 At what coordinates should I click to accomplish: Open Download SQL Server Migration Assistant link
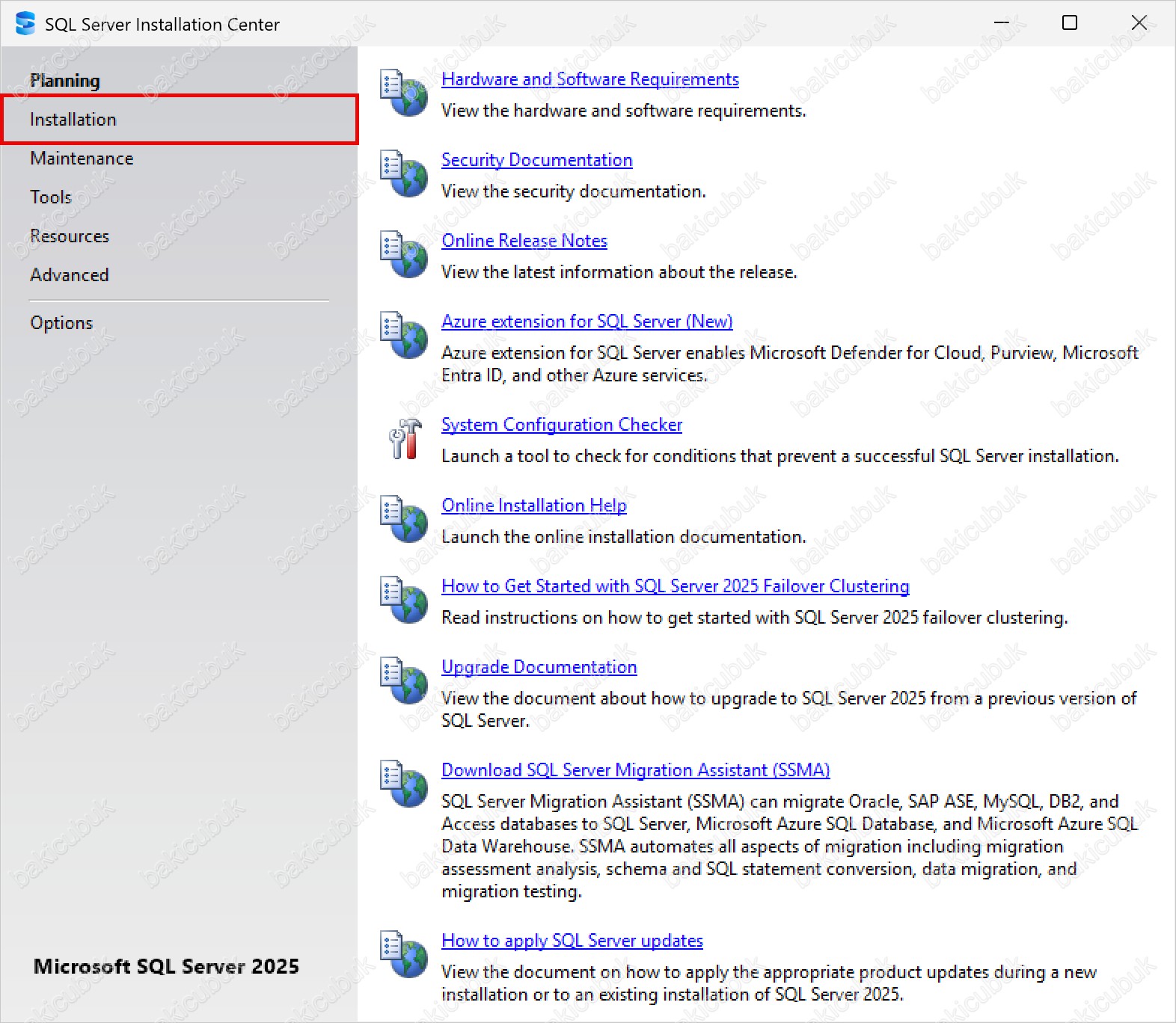[x=635, y=770]
